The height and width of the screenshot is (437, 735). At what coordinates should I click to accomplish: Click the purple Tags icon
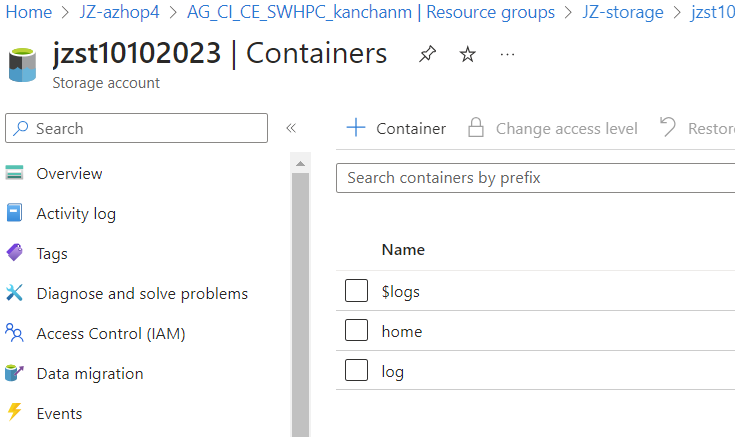coord(15,252)
